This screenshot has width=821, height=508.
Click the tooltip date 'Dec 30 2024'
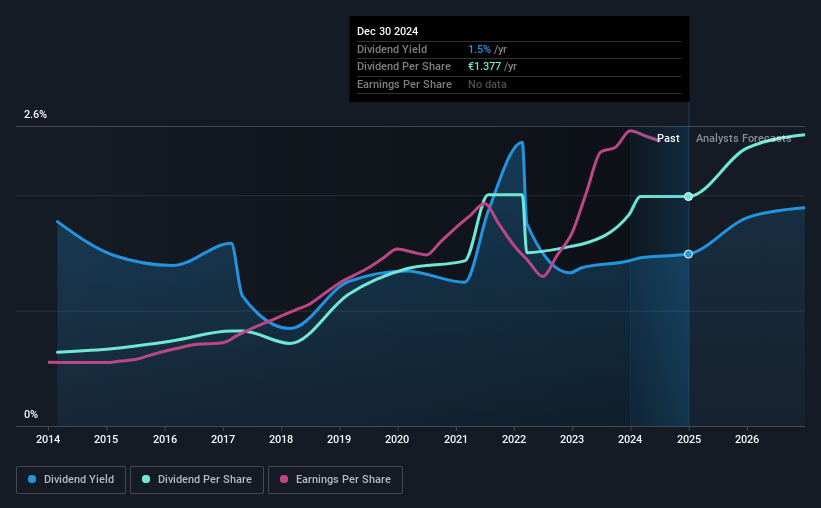(x=387, y=31)
